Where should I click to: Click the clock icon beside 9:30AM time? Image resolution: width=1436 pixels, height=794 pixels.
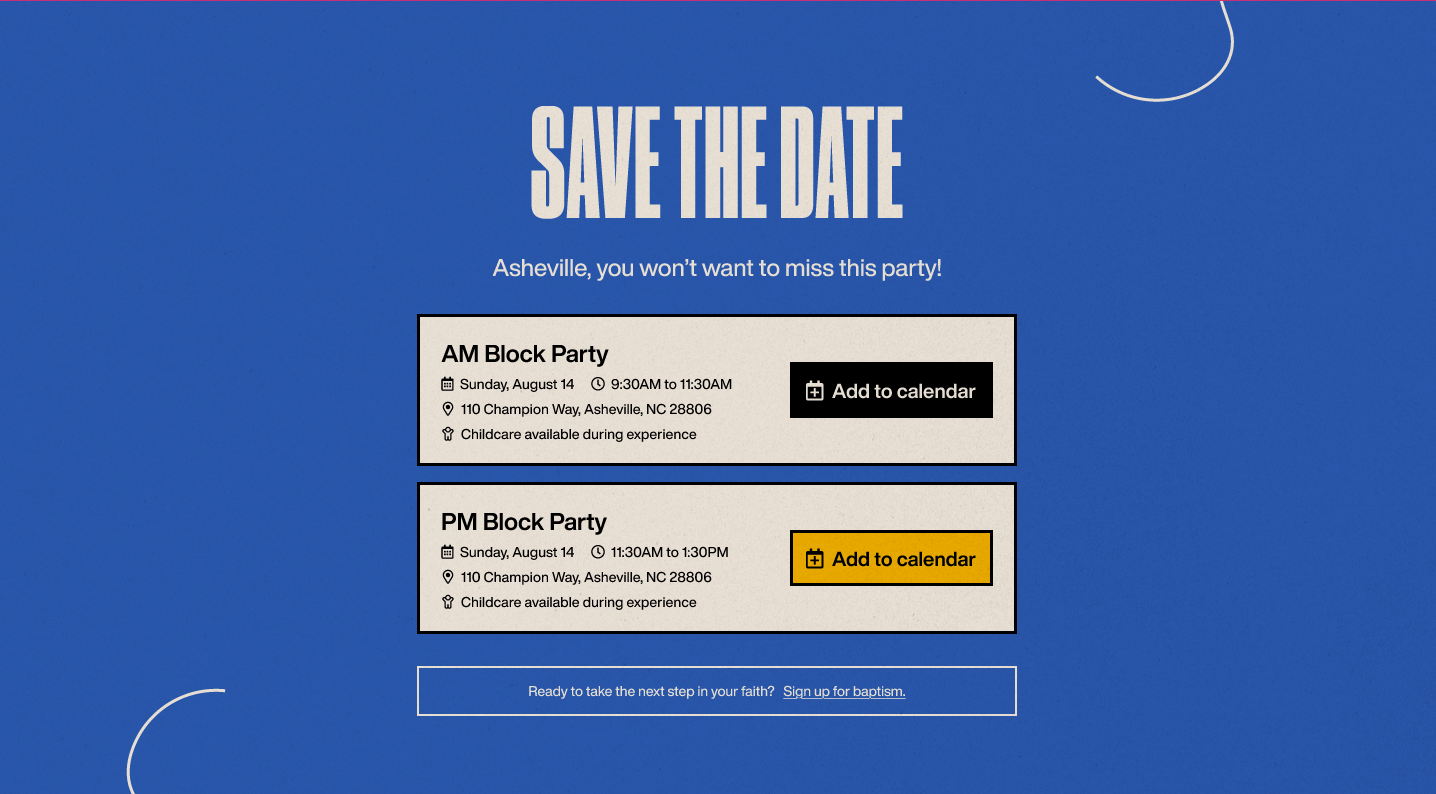point(598,384)
